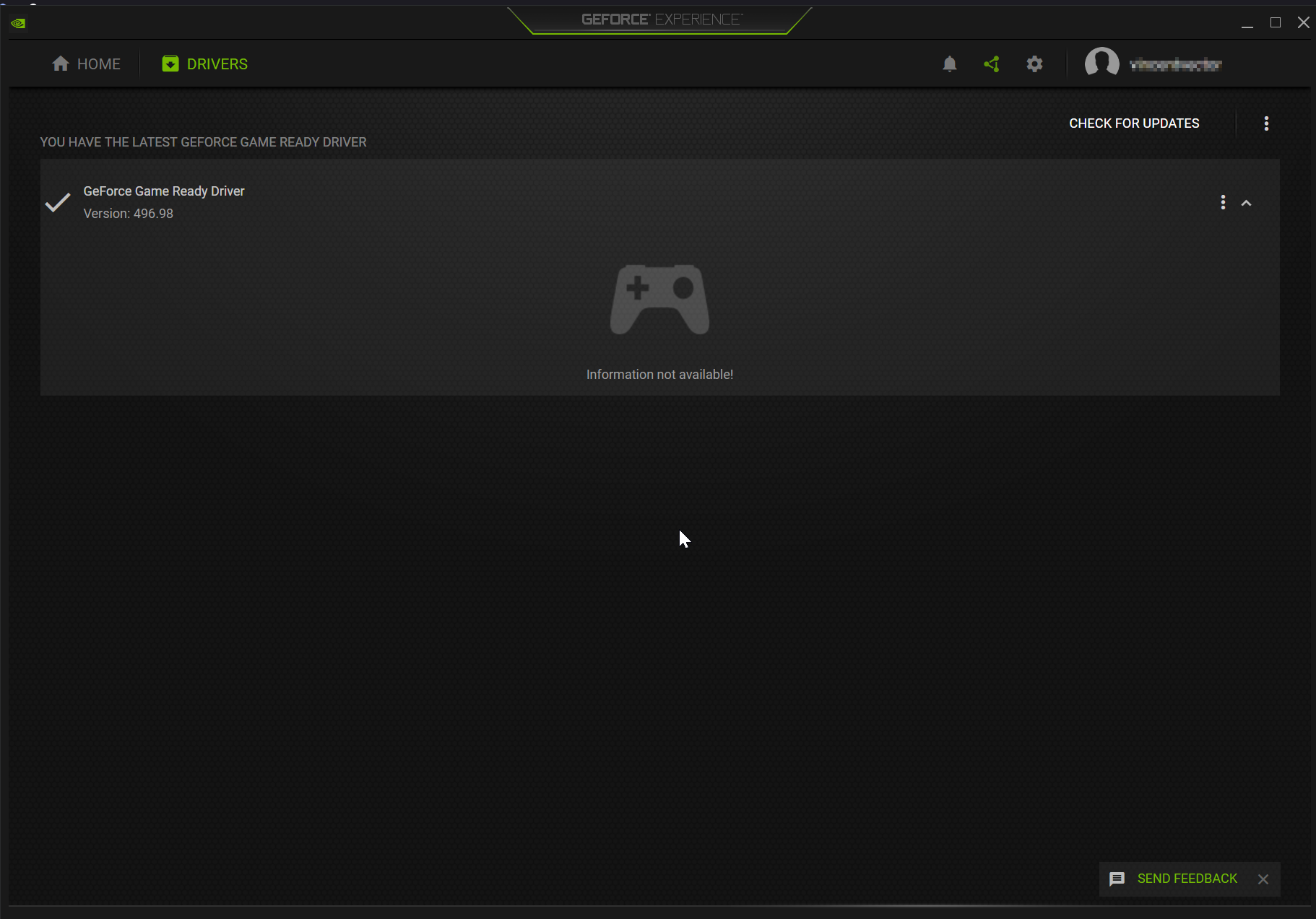Click CHECK FOR UPDATES
The width and height of the screenshot is (1316, 919).
point(1134,123)
